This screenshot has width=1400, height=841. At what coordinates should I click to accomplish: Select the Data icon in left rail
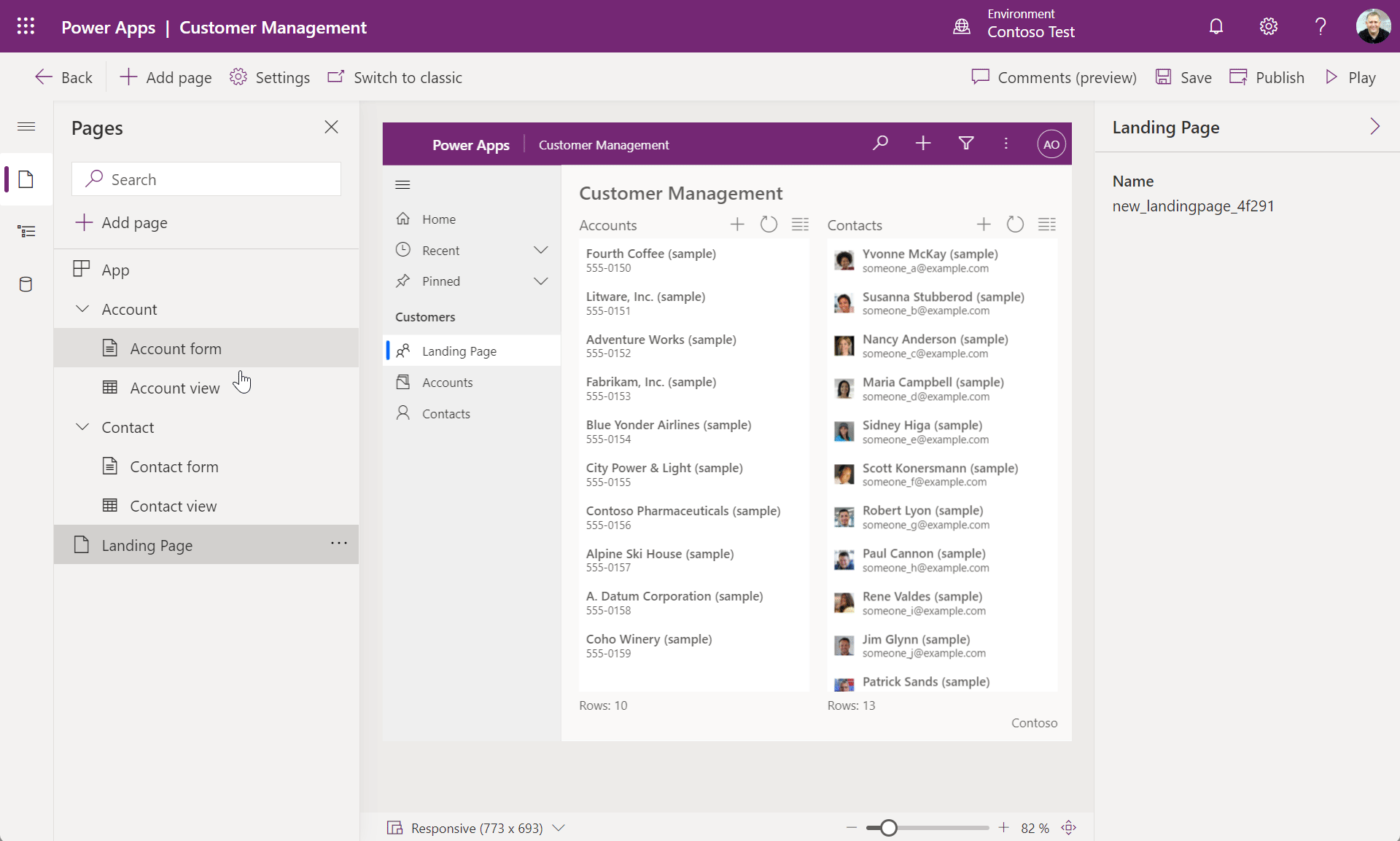pos(26,284)
